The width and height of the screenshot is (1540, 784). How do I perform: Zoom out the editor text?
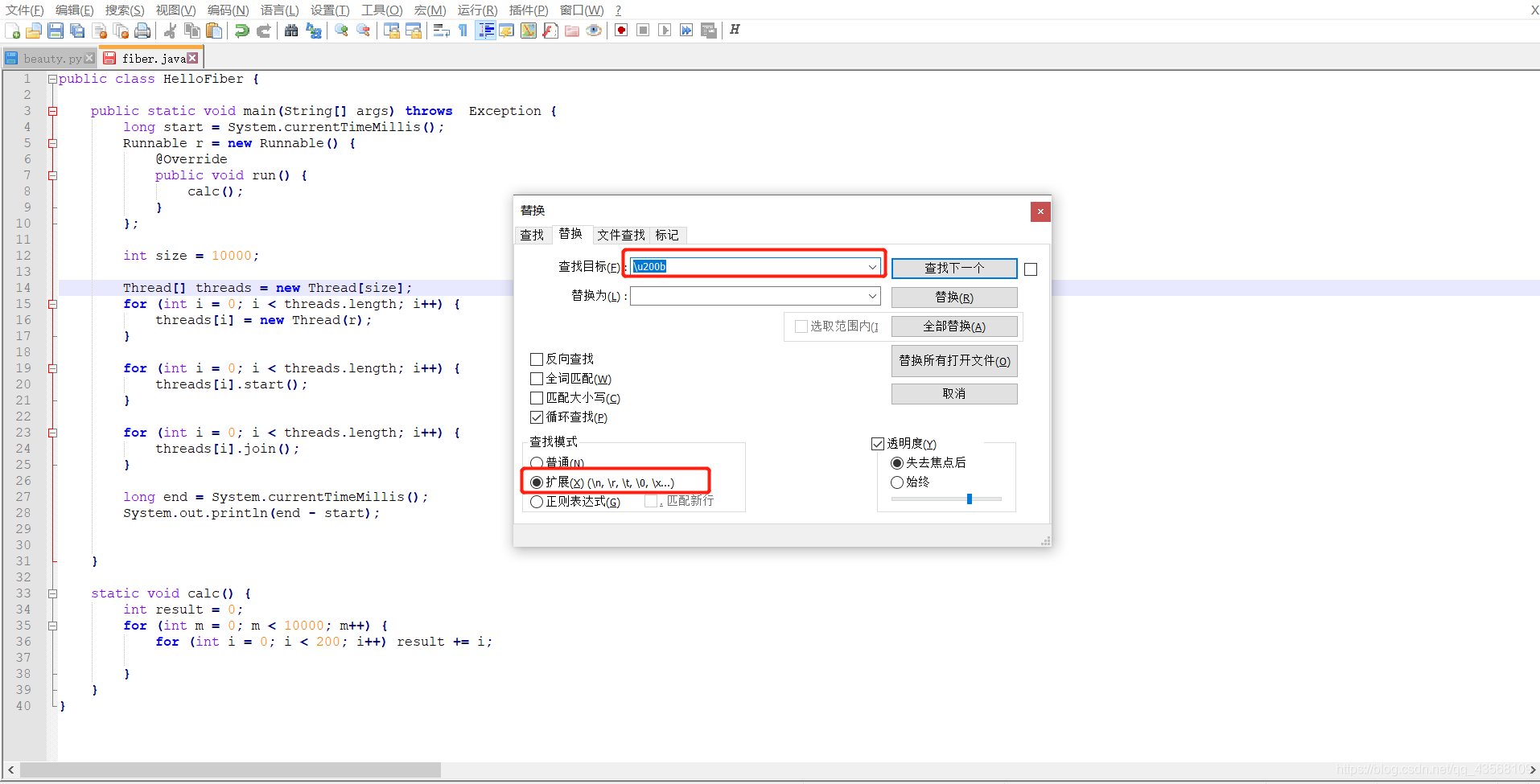[363, 30]
